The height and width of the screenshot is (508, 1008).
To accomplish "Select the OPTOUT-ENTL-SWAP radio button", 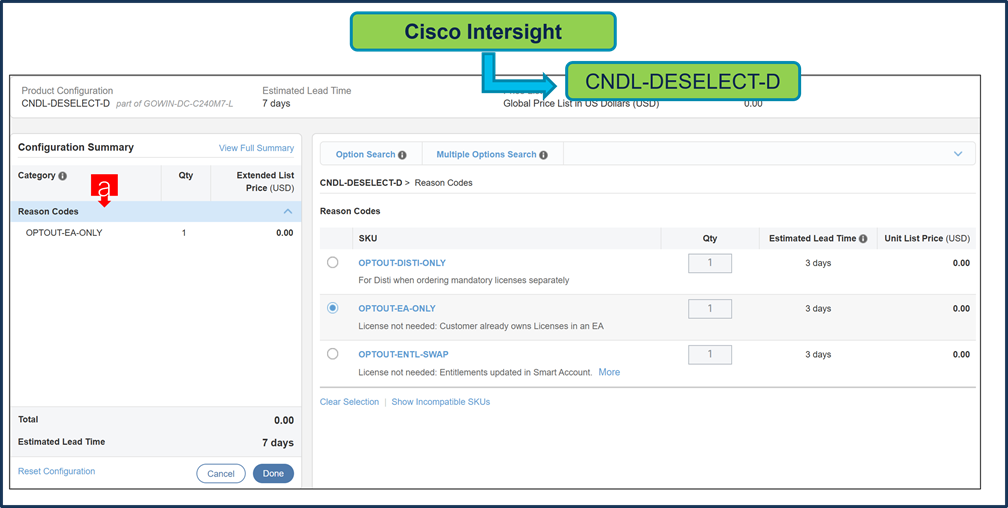I will 333,354.
